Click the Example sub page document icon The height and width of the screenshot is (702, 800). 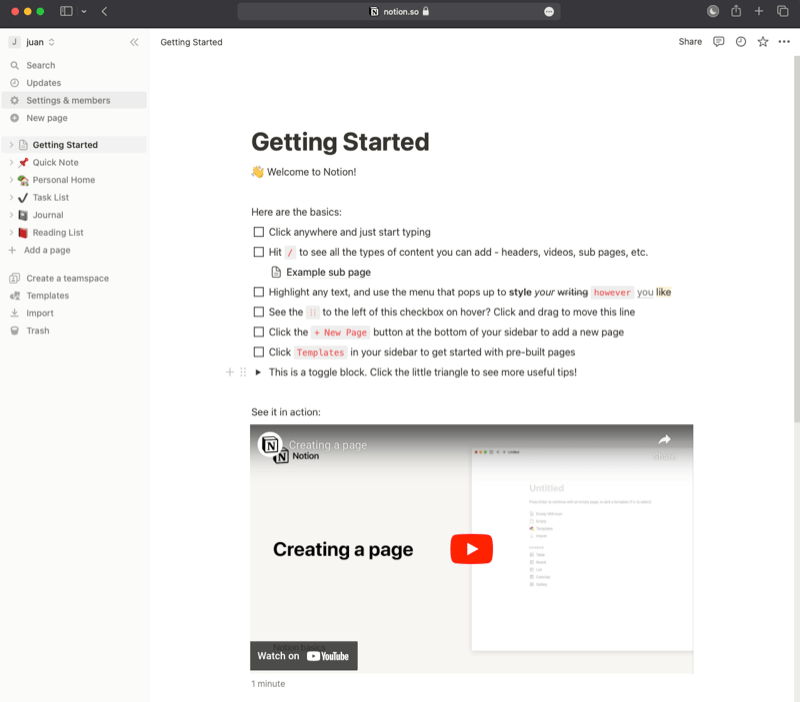point(276,272)
